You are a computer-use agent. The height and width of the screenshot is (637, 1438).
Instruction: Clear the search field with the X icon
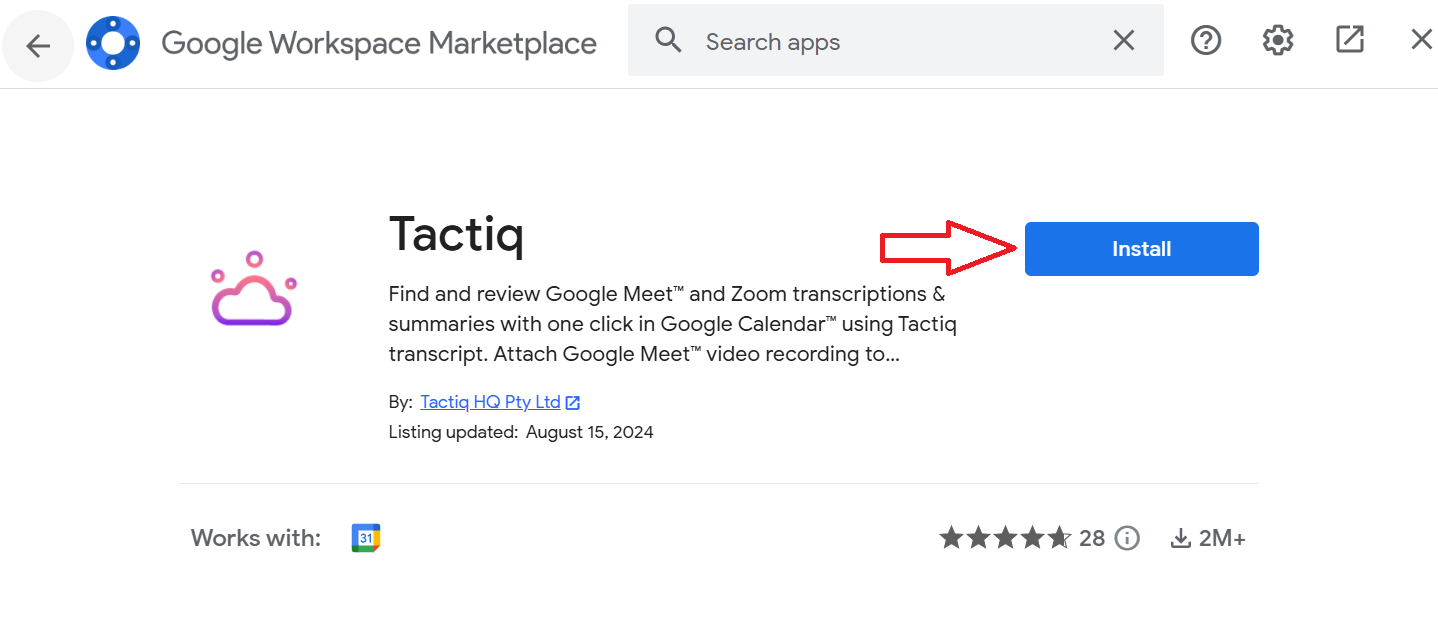[1123, 40]
